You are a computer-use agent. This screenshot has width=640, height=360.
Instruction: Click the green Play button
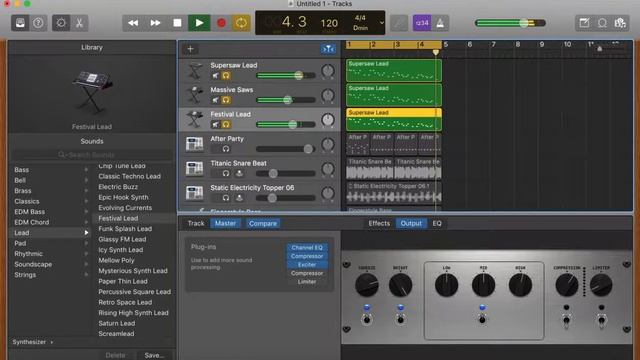(x=199, y=23)
